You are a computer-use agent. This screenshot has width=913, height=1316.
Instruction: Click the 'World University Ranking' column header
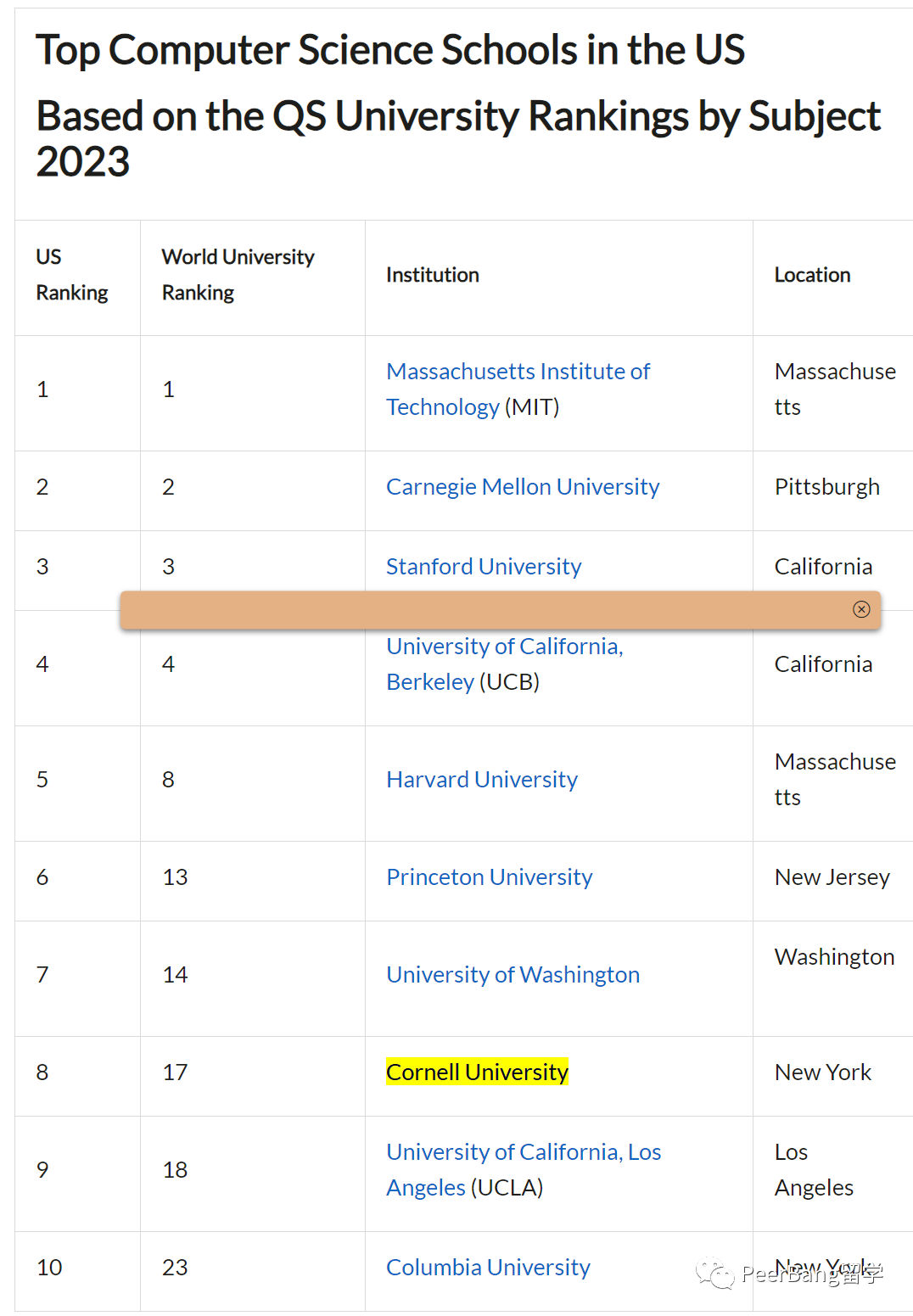(x=238, y=275)
